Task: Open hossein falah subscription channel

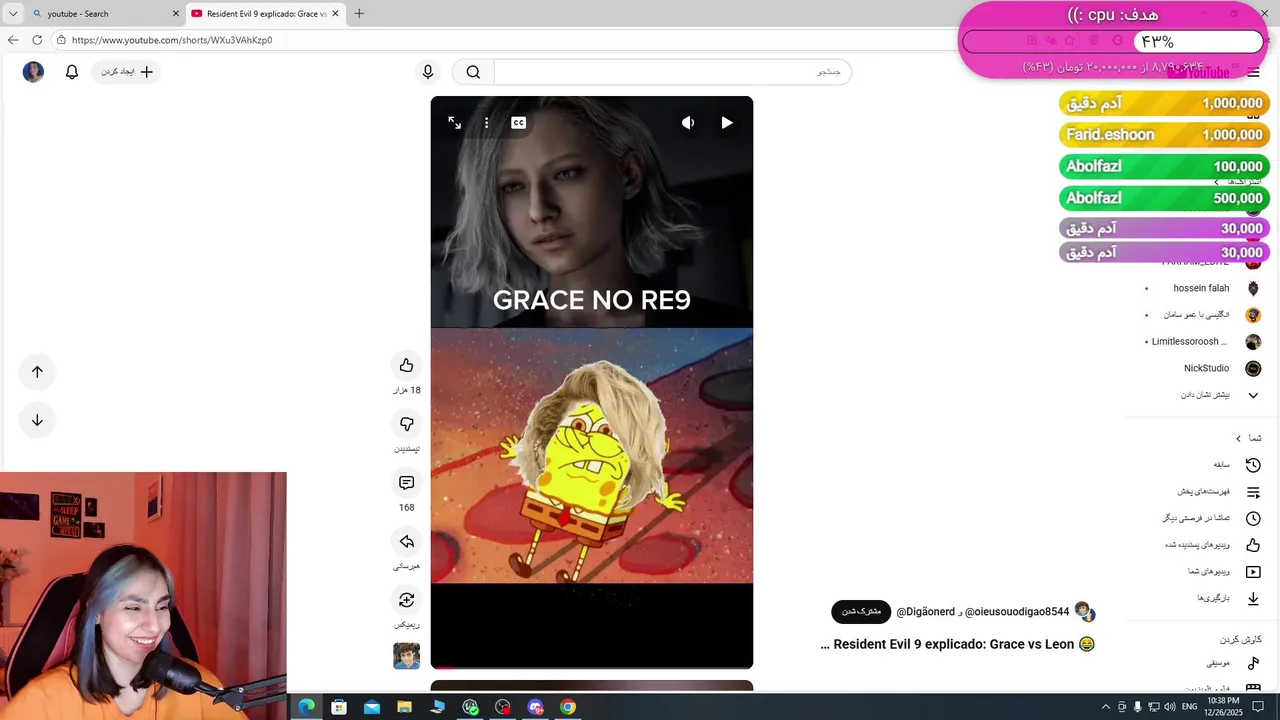Action: (1203, 288)
